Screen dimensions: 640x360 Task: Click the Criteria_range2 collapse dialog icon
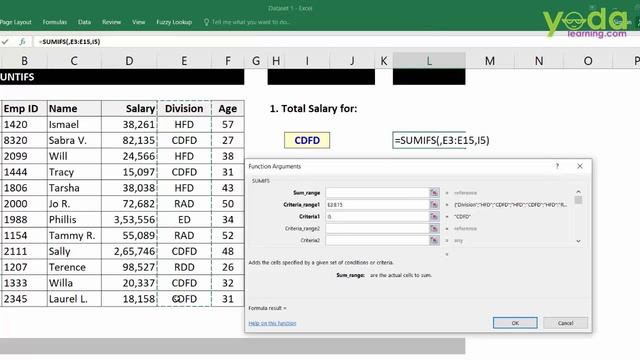coord(434,229)
